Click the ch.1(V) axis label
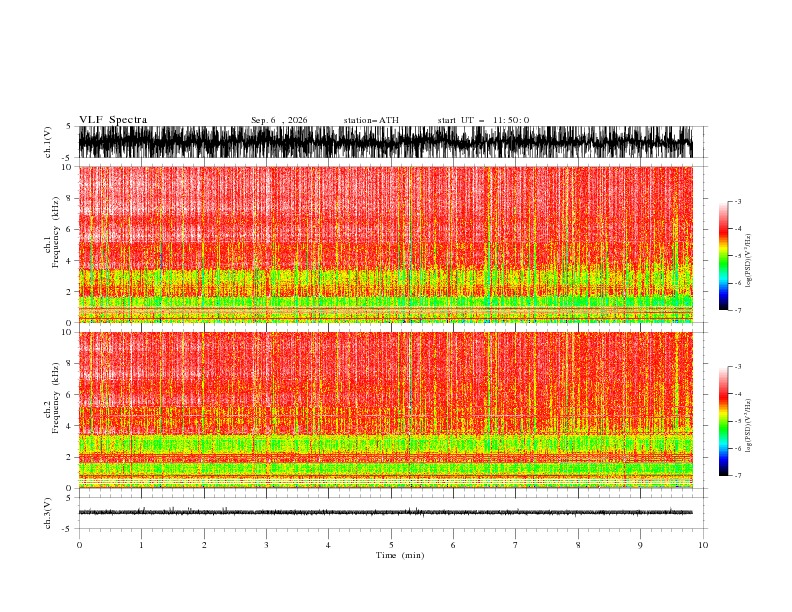This screenshot has width=792, height=612. 48,142
